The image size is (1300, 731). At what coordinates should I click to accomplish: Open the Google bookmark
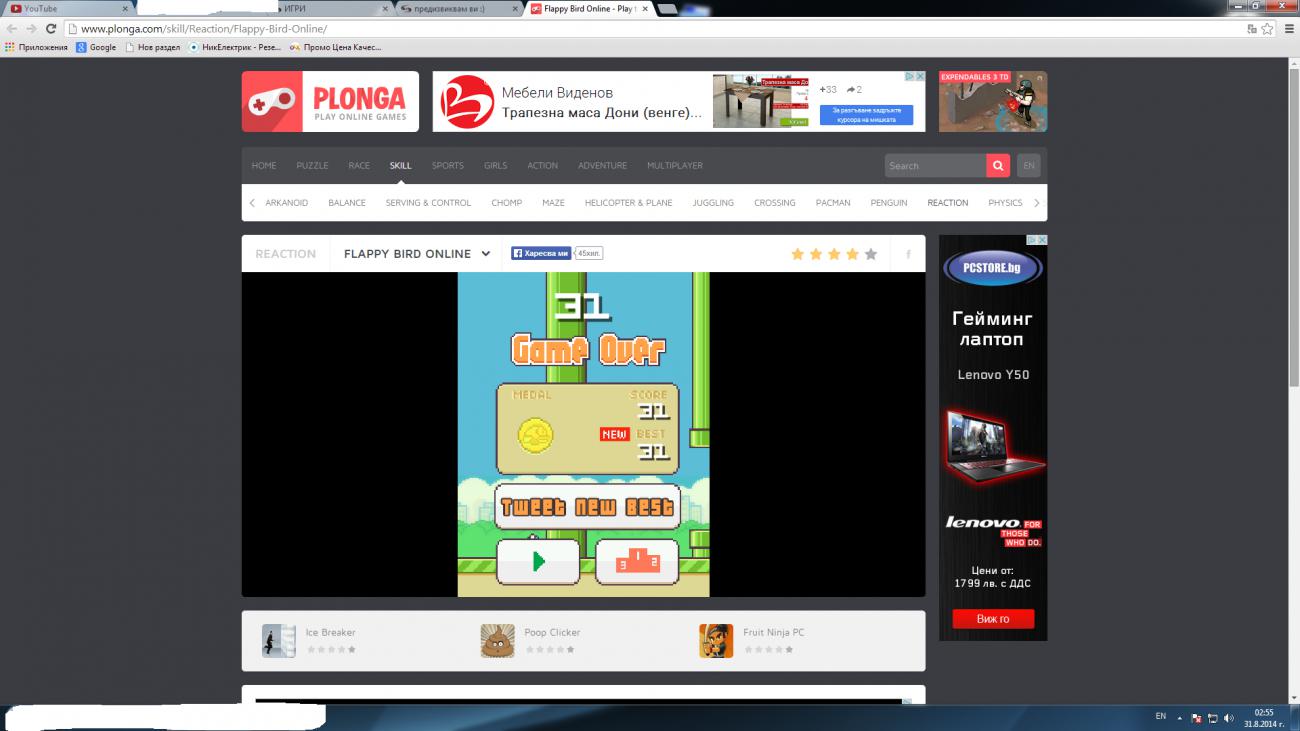(x=96, y=47)
